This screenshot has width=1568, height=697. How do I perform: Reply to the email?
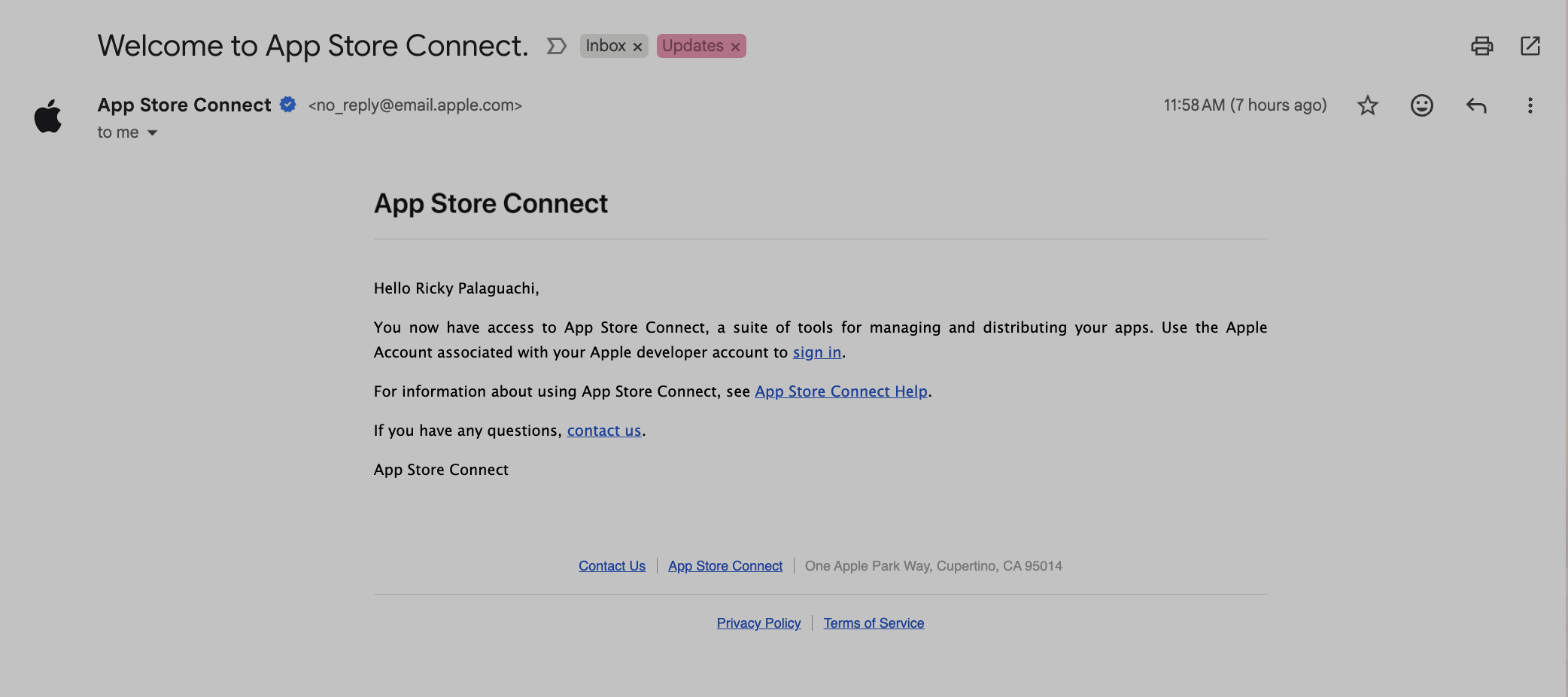pos(1475,105)
